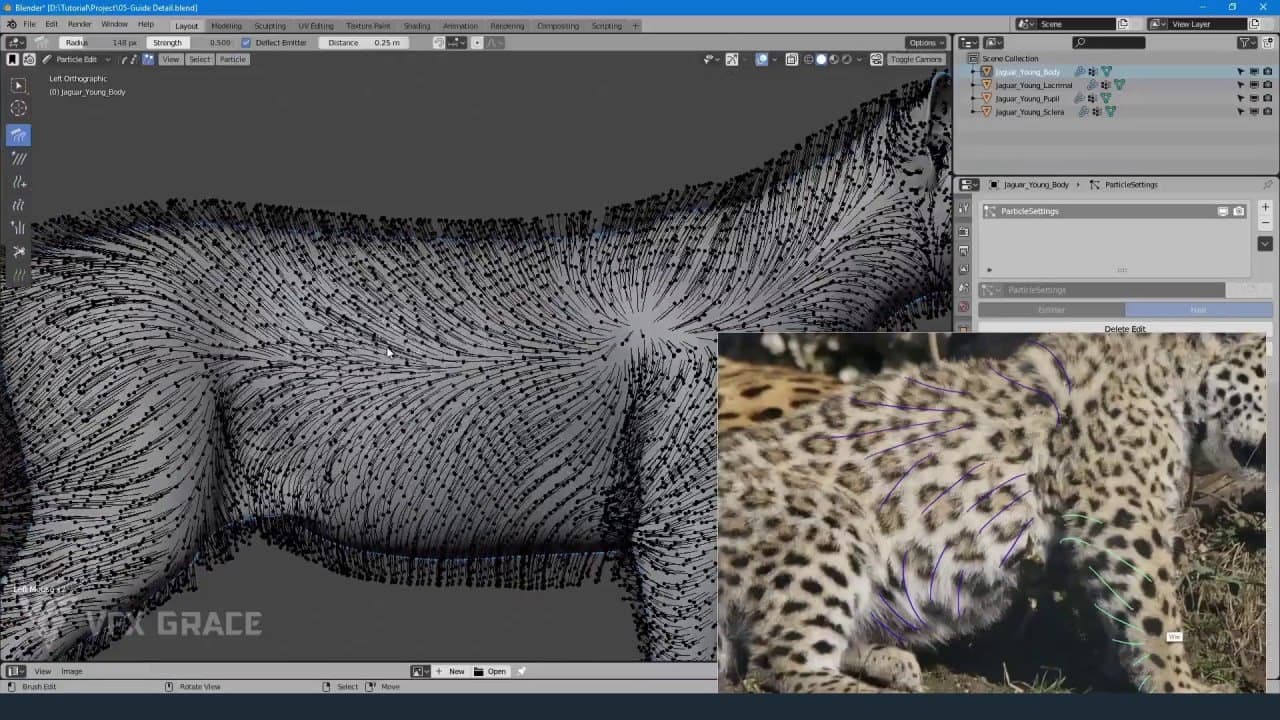Pin the properties editor context
This screenshot has width=1280, height=720.
coord(1268,185)
